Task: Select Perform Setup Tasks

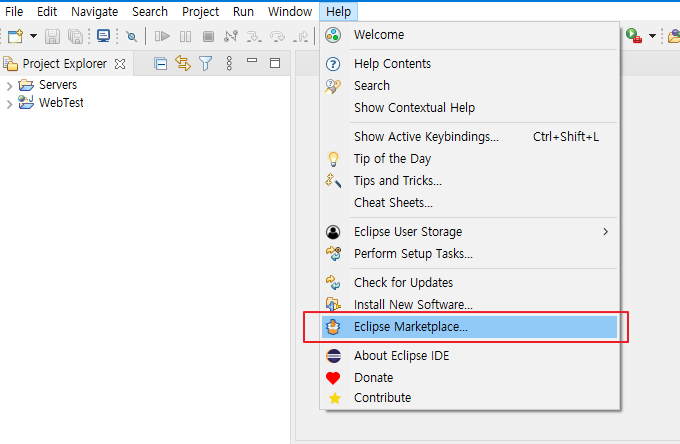Action: [x=470, y=254]
